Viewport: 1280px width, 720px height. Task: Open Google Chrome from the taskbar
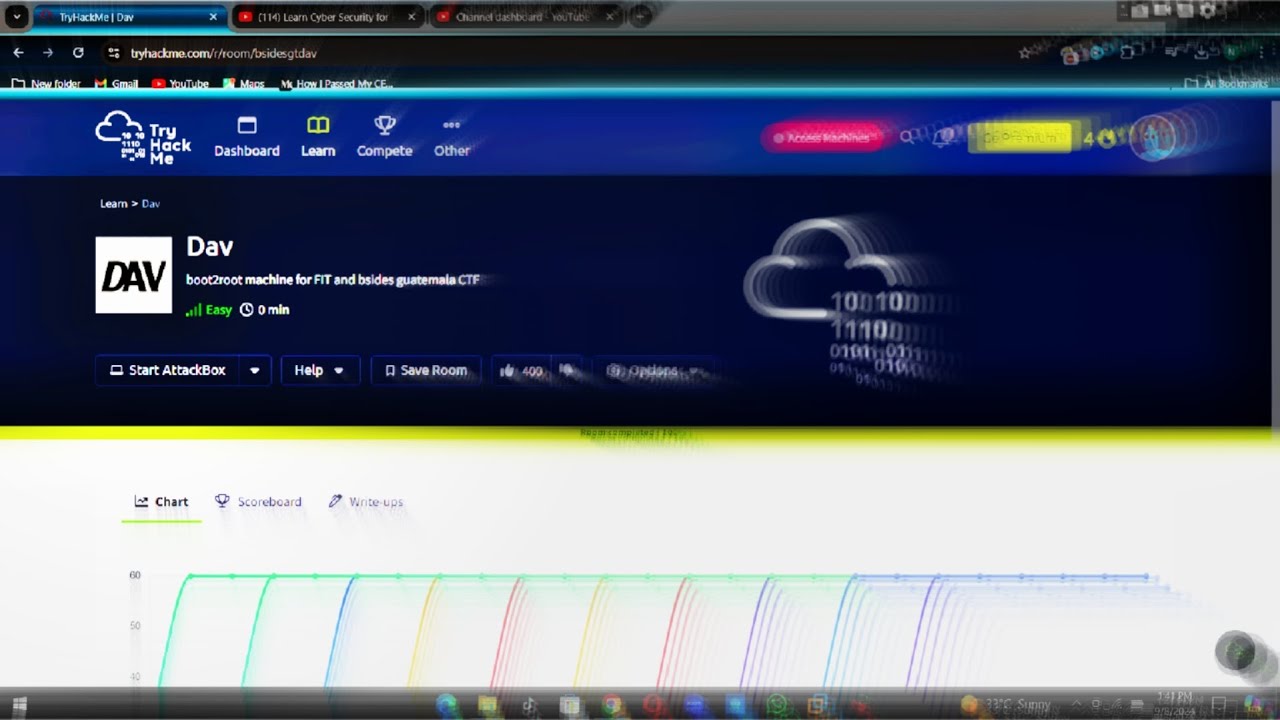click(x=611, y=705)
